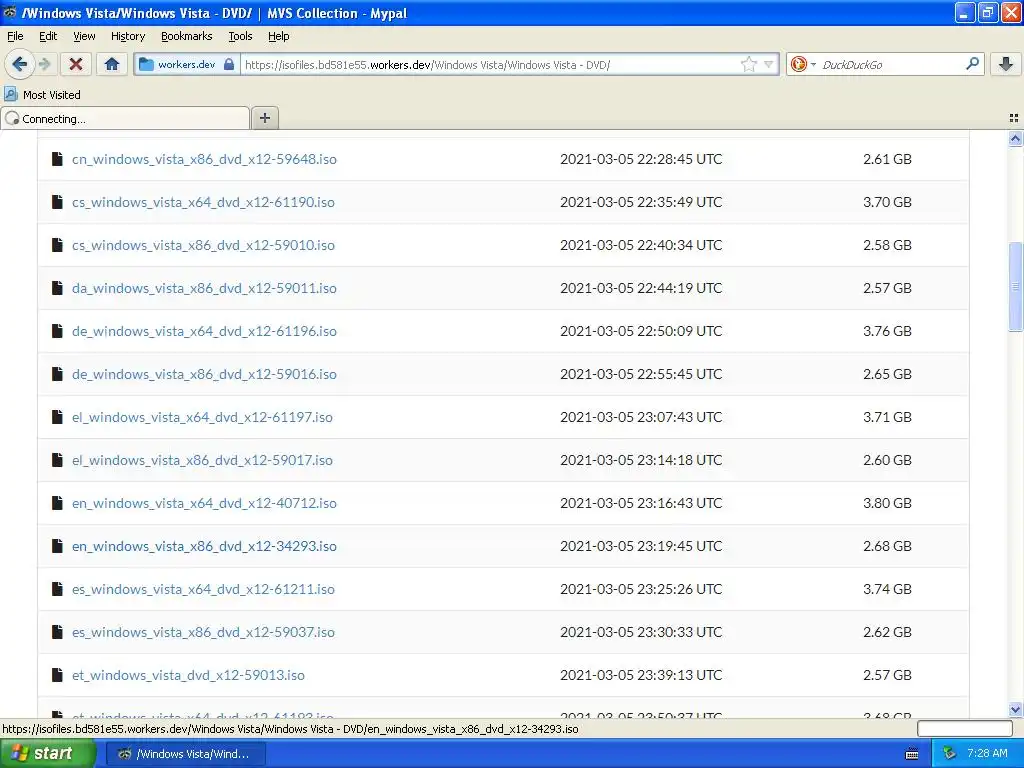This screenshot has height=768, width=1024.
Task: Open the View menu
Action: 84,37
